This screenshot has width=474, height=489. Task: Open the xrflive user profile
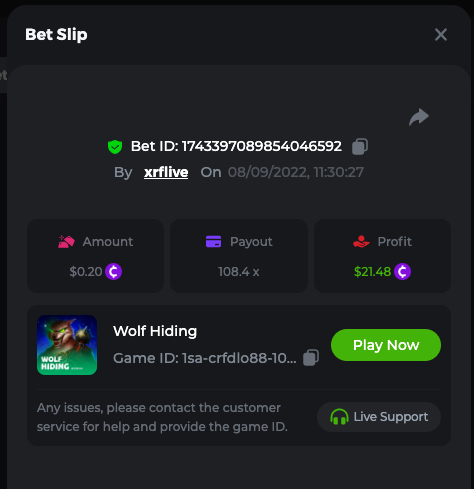click(x=166, y=172)
